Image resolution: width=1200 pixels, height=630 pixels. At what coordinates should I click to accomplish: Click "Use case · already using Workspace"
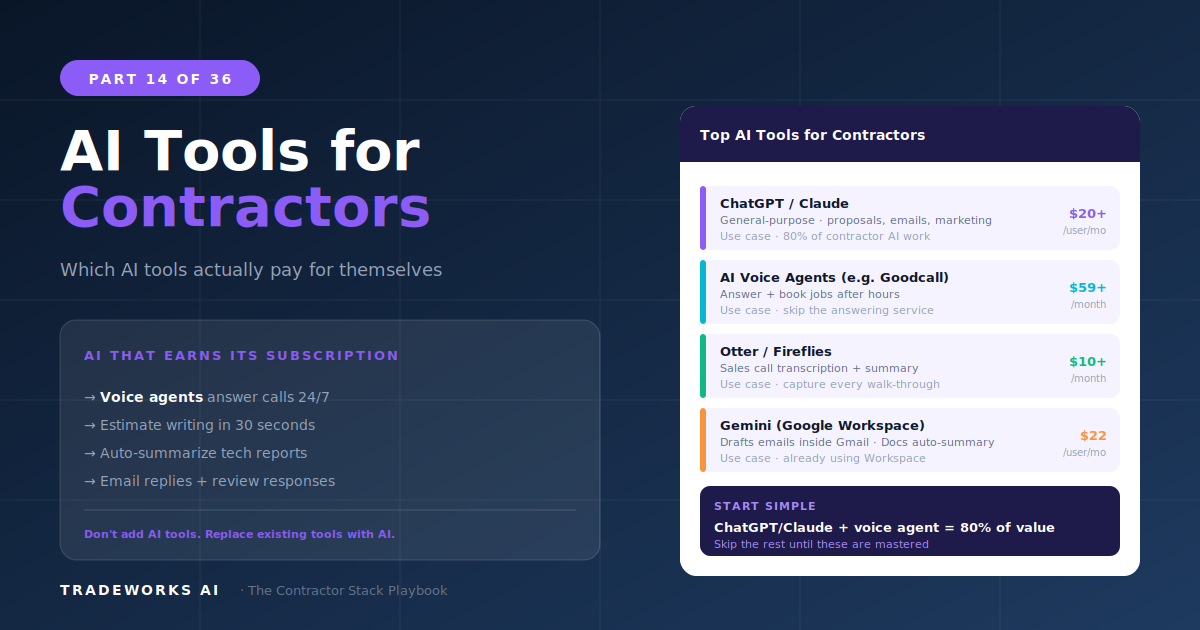(x=823, y=458)
